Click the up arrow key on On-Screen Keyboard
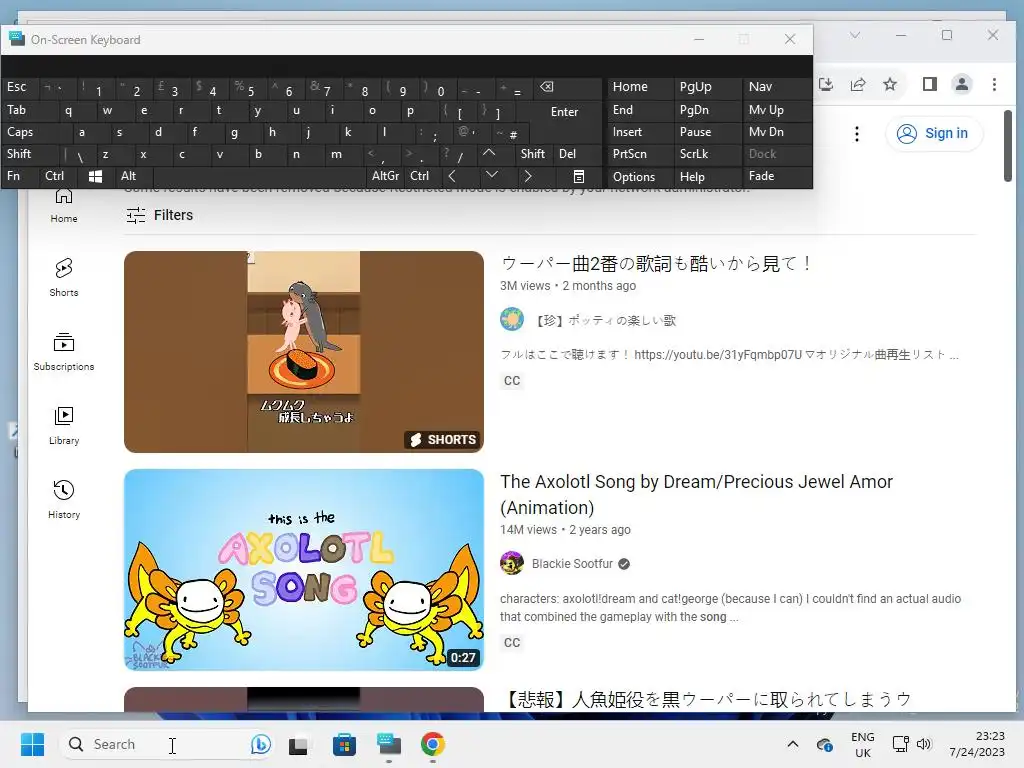The image size is (1024, 768). (488, 153)
